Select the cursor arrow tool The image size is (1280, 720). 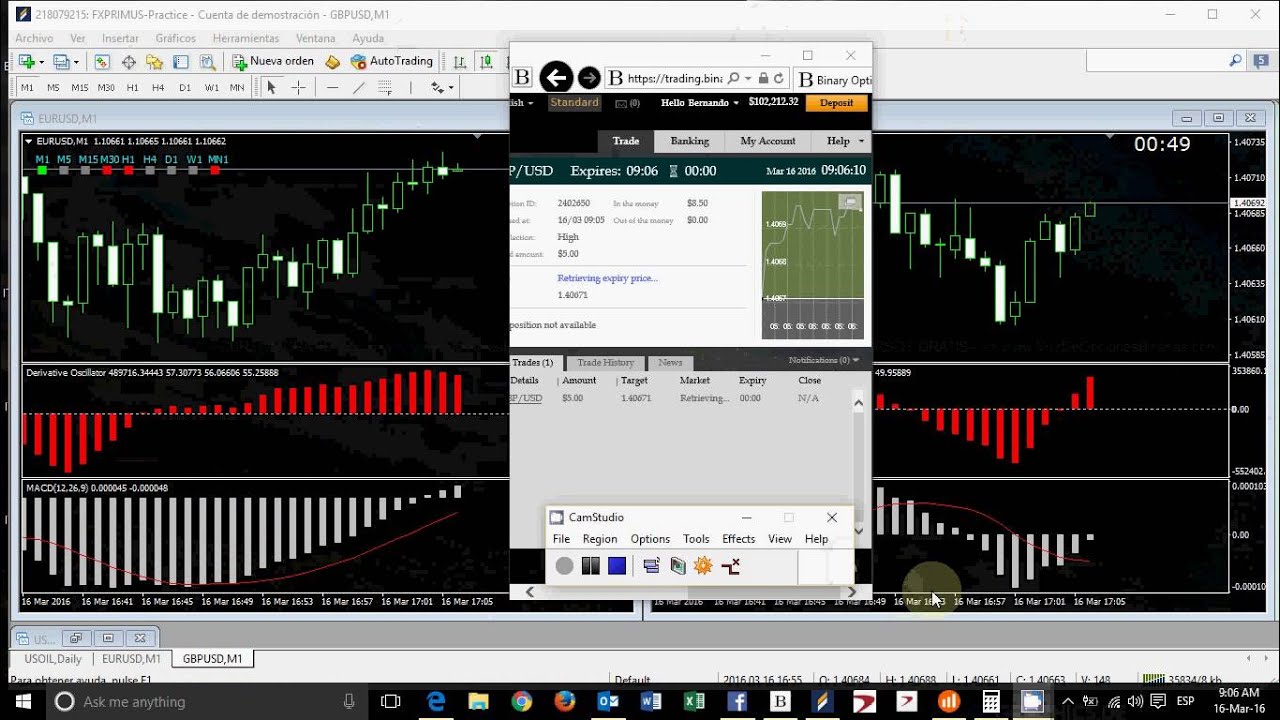click(x=271, y=87)
